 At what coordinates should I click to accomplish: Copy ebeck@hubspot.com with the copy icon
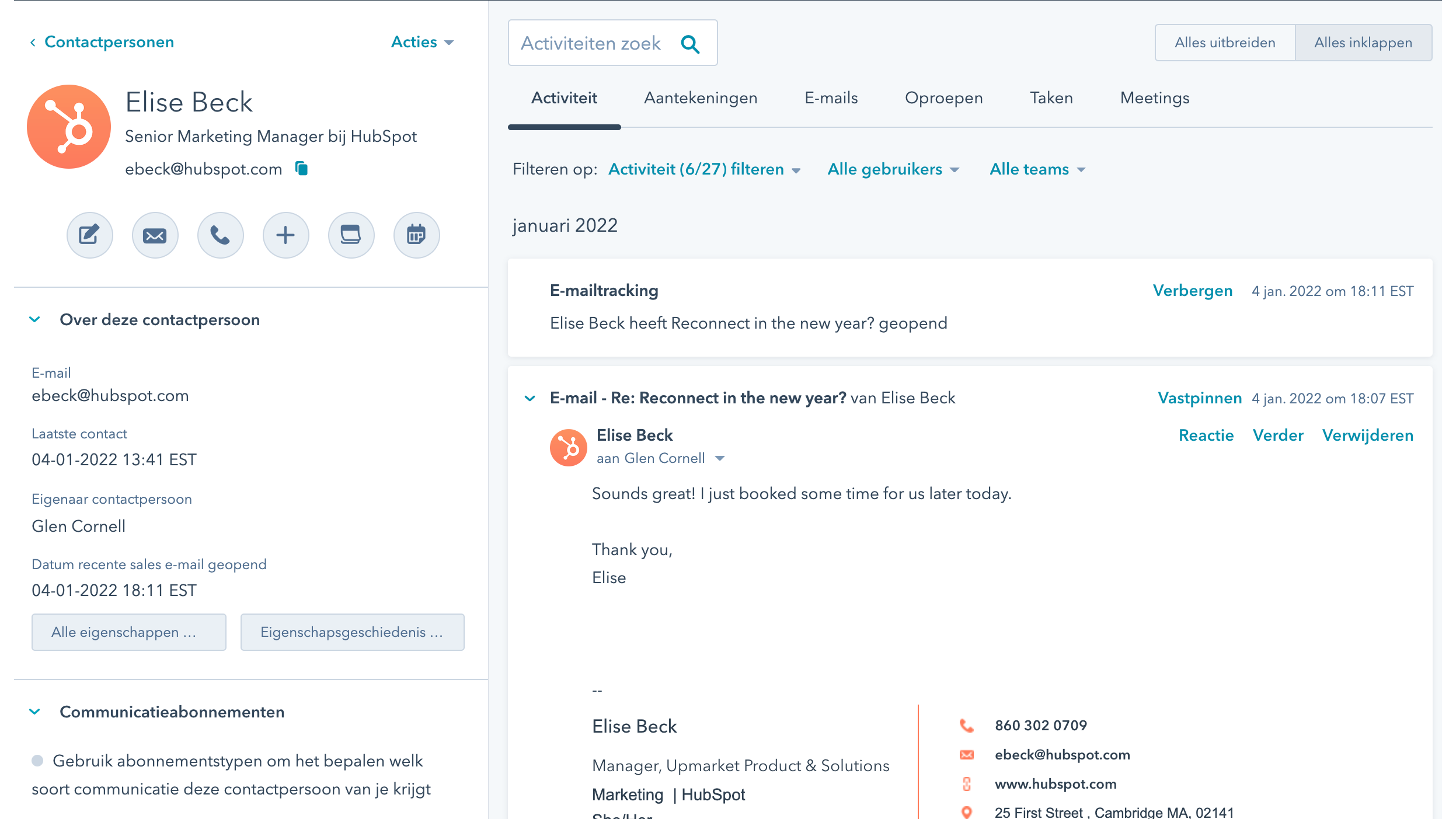[300, 169]
